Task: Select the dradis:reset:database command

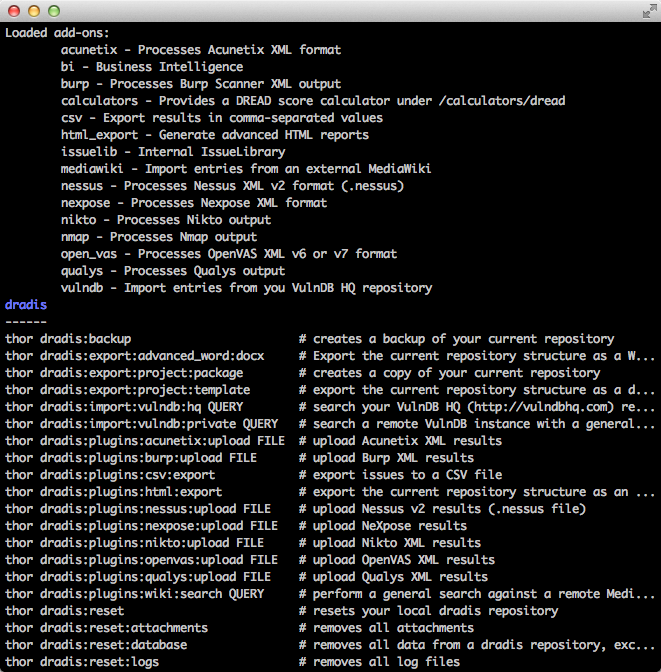Action: (96, 645)
